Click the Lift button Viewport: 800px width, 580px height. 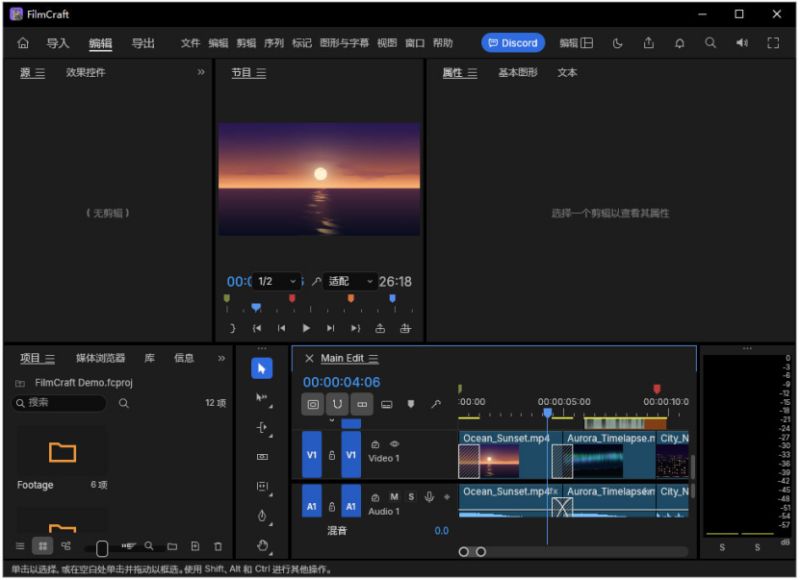click(x=380, y=329)
